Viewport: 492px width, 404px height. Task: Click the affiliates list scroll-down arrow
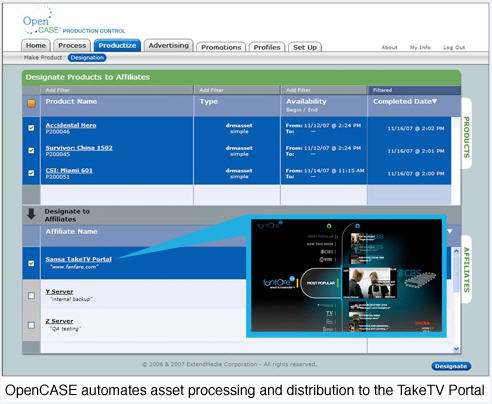[456, 349]
